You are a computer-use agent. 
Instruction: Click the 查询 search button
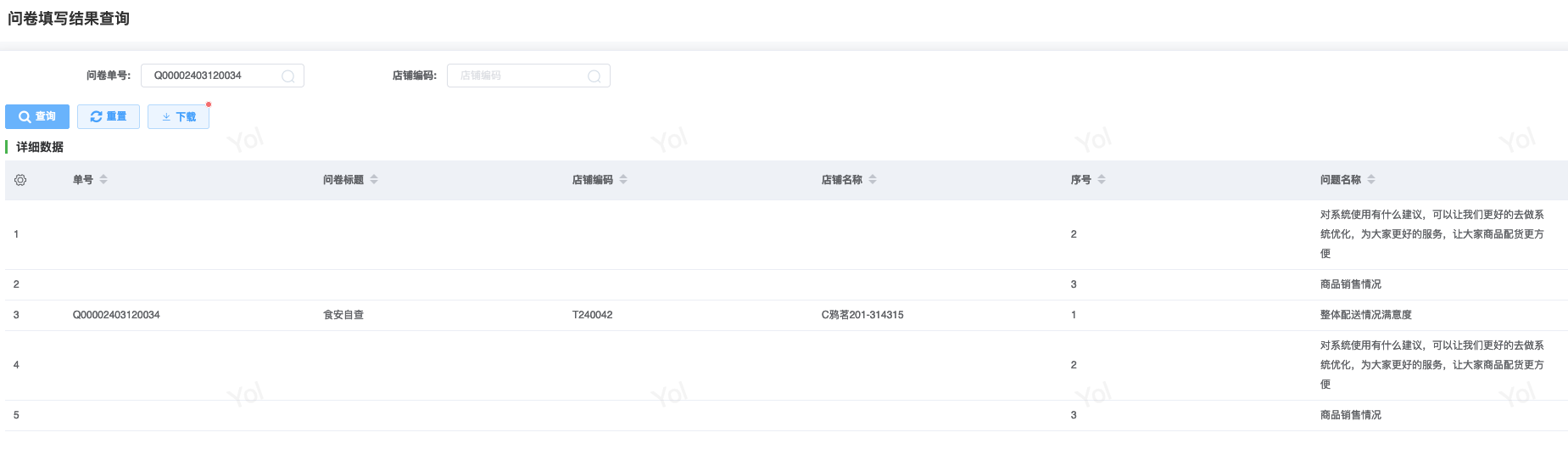point(37,116)
